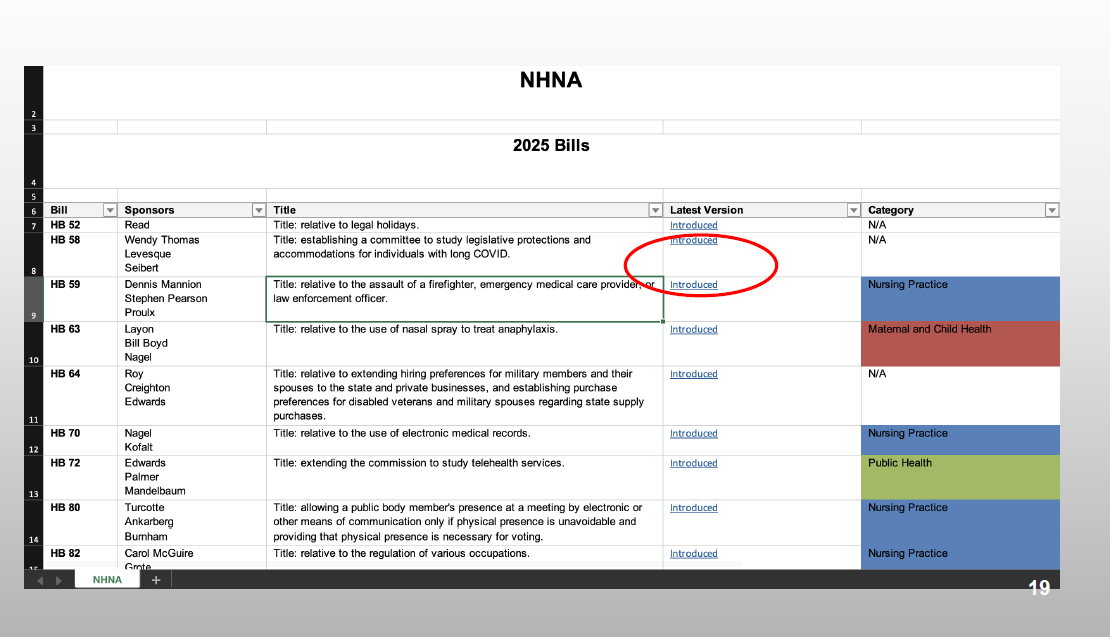Select the blue Nursing Practice cell for HB 70
The image size is (1110, 637).
[x=959, y=440]
